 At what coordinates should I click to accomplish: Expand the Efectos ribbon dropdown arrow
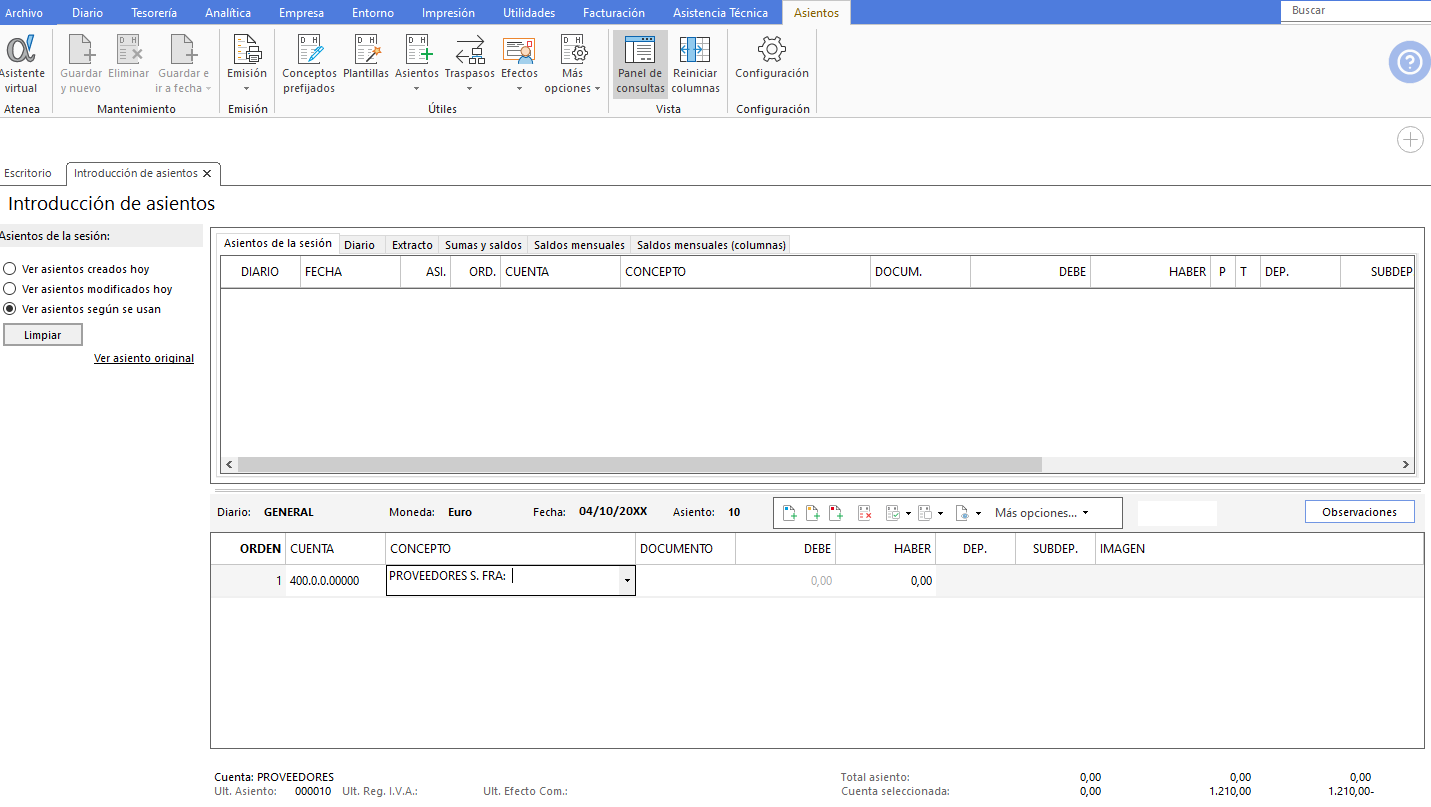[x=519, y=88]
